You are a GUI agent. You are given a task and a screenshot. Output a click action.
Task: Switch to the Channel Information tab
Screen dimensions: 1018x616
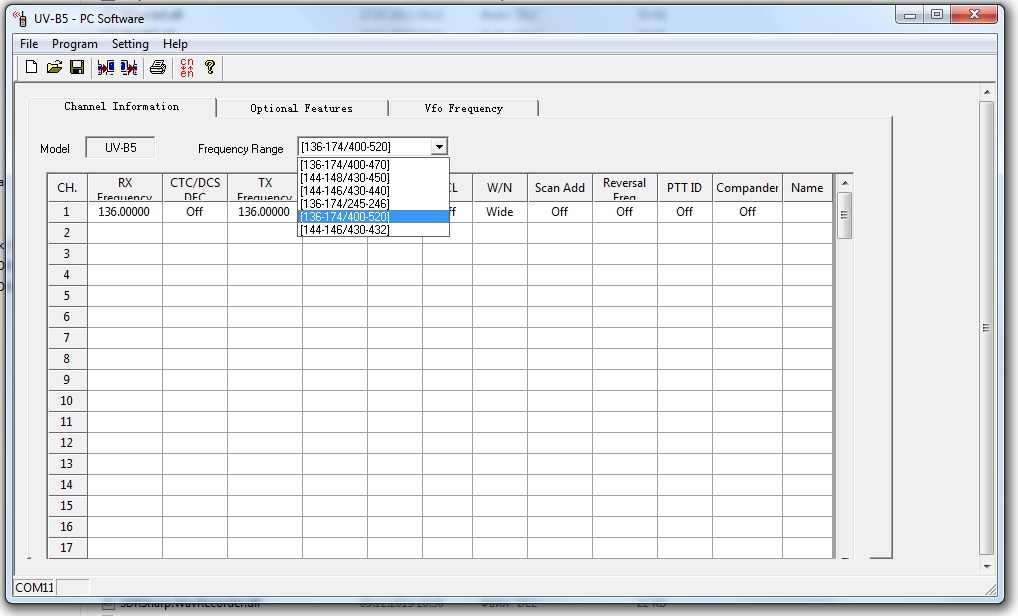121,106
